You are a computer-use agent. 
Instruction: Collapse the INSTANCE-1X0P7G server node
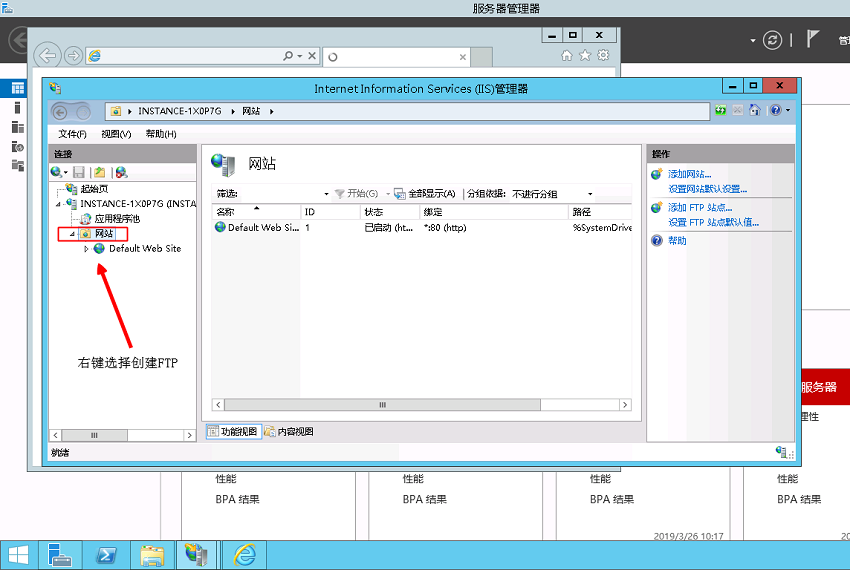click(58, 204)
